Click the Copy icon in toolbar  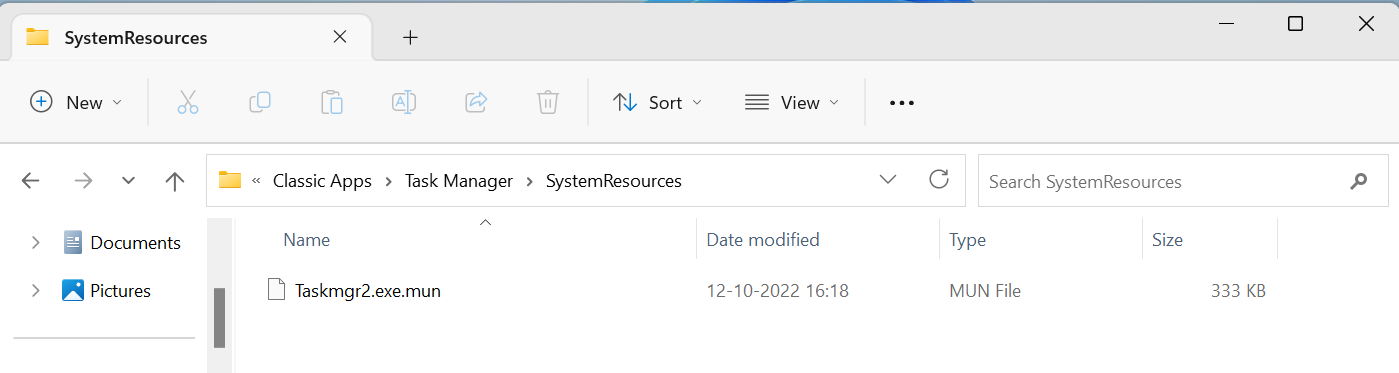pyautogui.click(x=260, y=102)
